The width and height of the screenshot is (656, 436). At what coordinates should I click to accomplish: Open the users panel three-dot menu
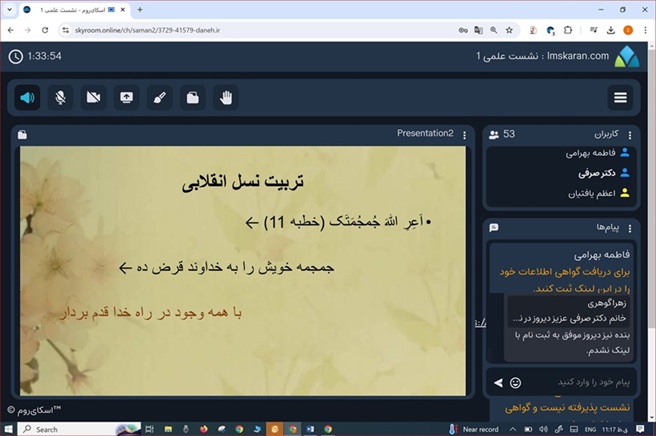pos(630,135)
